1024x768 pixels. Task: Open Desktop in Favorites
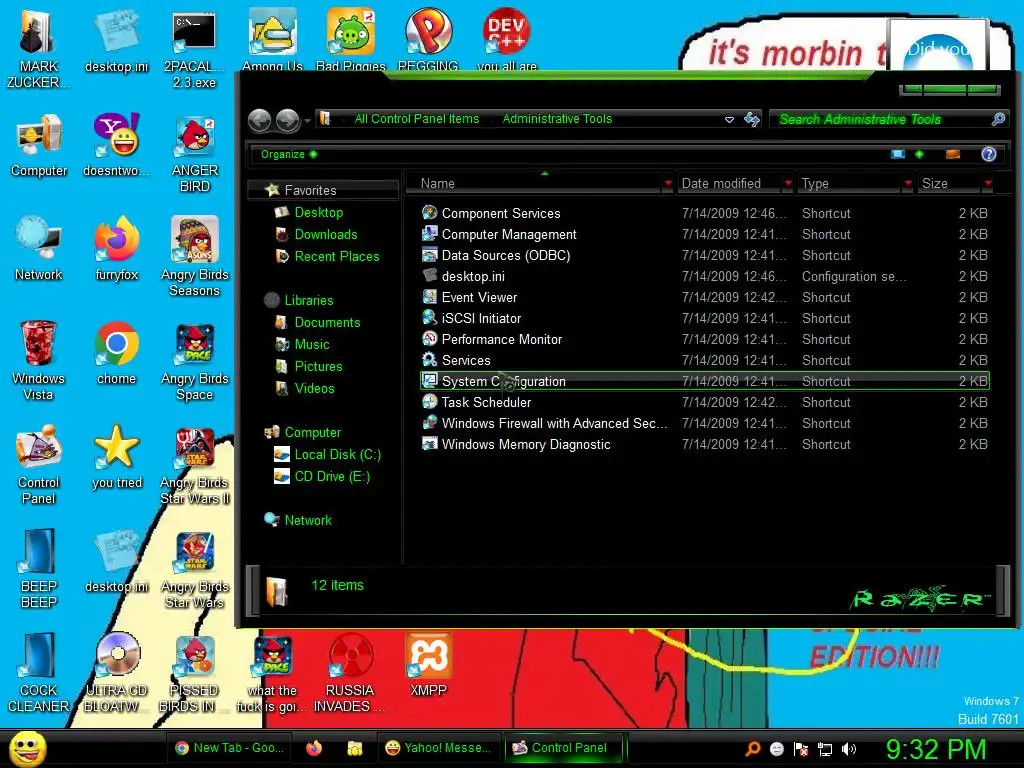(x=318, y=212)
